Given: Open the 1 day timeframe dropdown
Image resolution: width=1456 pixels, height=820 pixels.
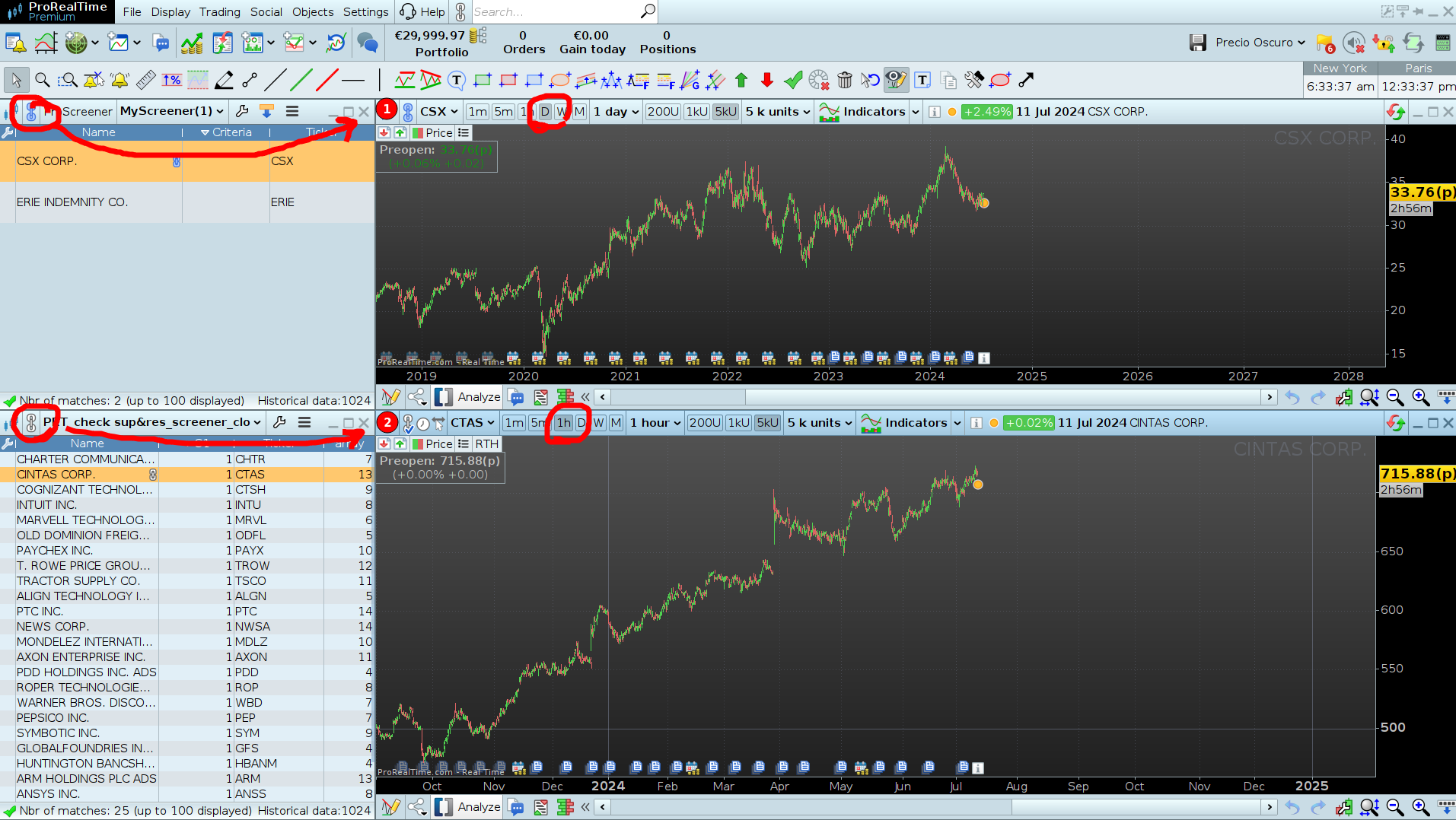Looking at the screenshot, I should click(x=616, y=112).
